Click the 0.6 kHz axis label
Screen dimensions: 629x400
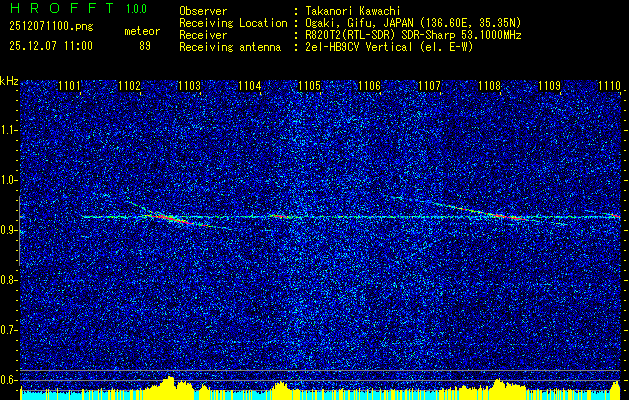[x=8, y=380]
